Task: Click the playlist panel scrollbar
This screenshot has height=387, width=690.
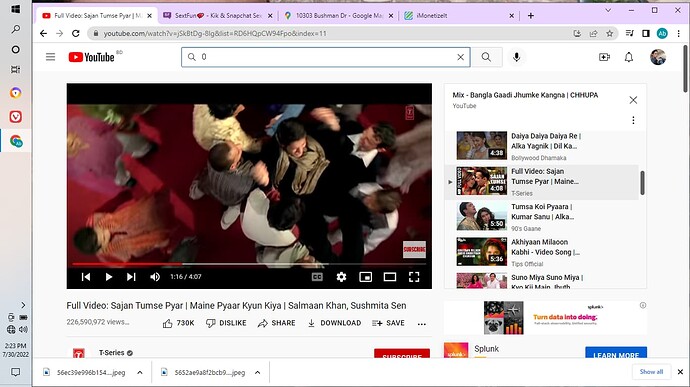Action: [642, 183]
